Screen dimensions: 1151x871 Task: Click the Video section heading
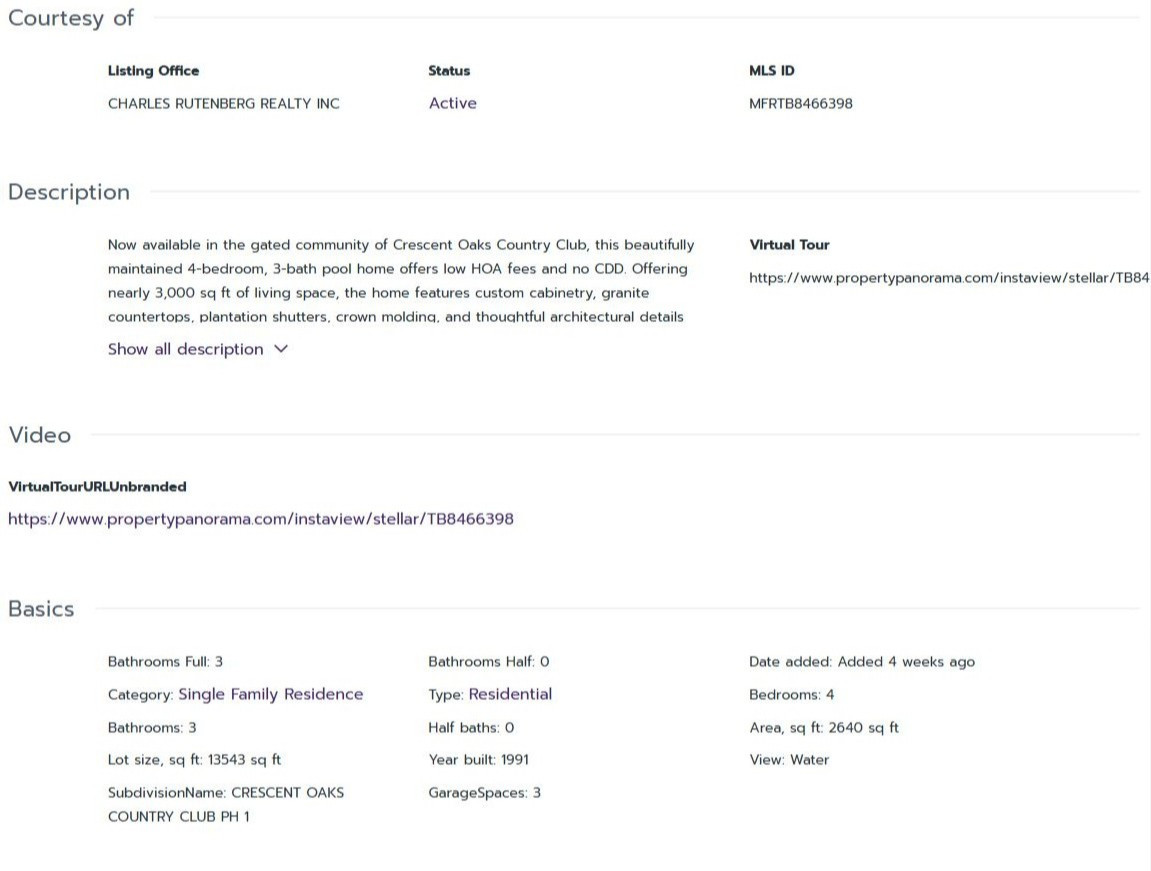click(40, 435)
